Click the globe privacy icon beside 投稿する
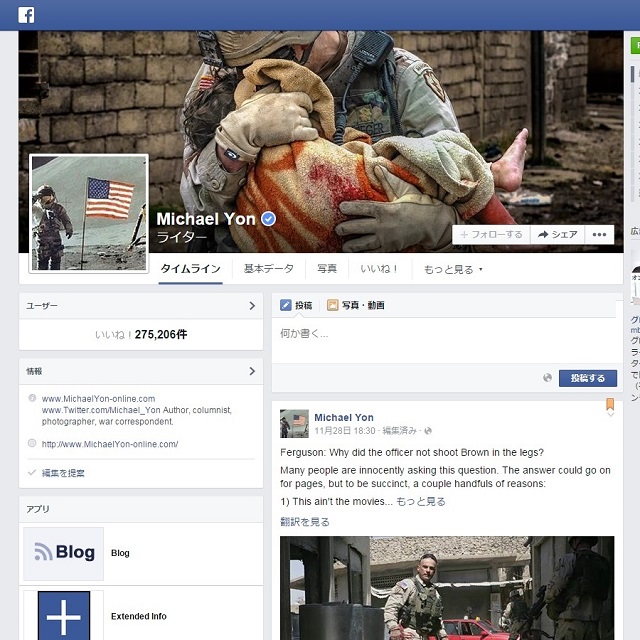 tap(547, 378)
